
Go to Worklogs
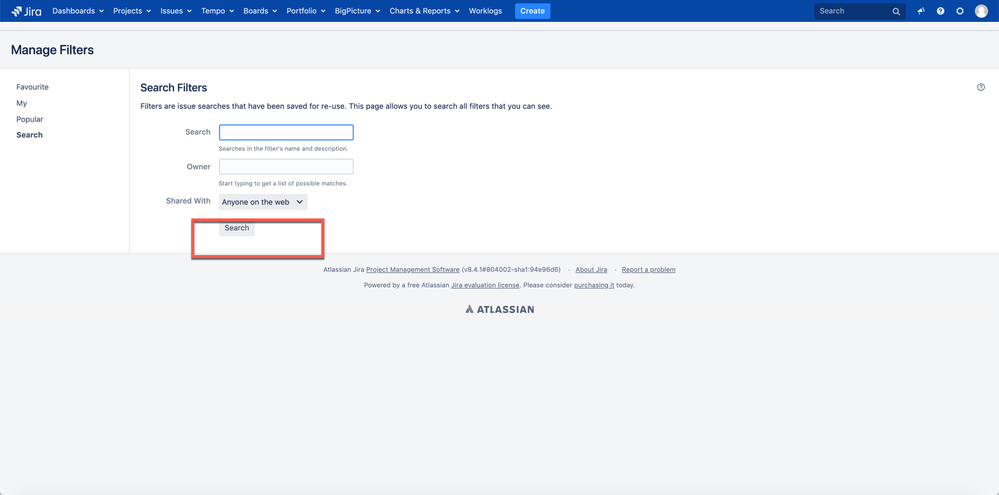tap(485, 11)
